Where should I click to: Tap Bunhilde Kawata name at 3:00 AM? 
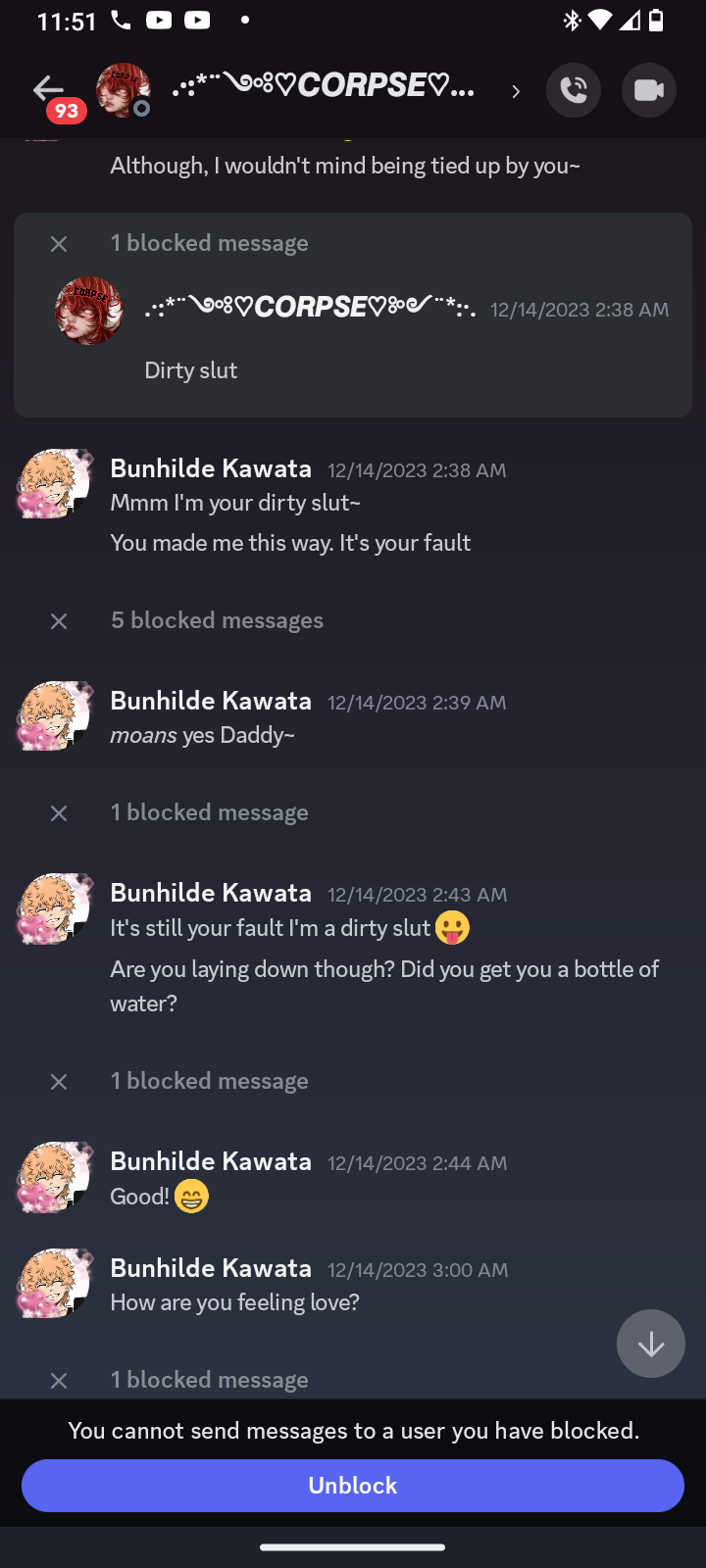click(211, 1268)
